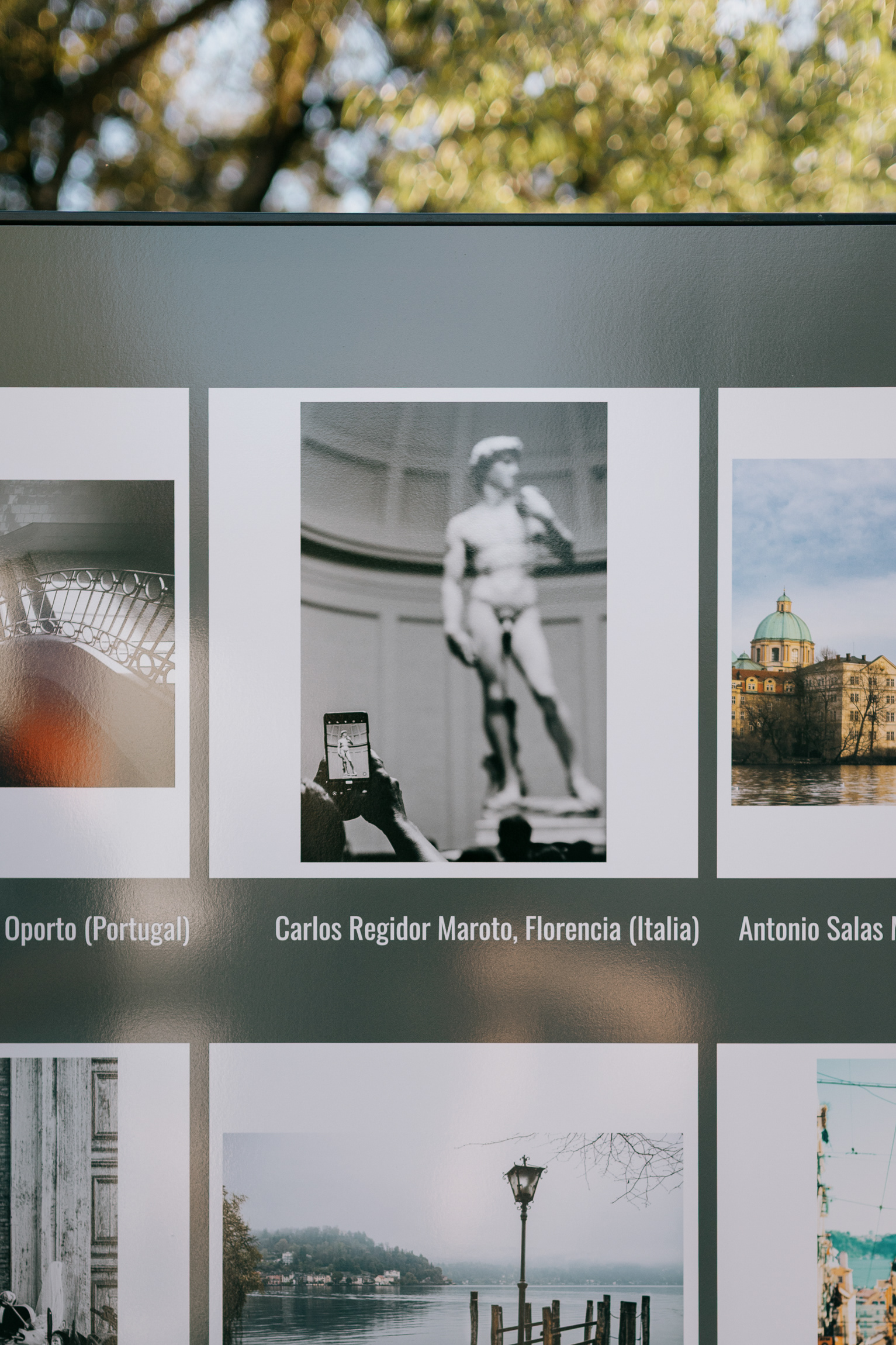This screenshot has height=1345, width=896.
Task: Open the teal-toned city street photo
Action: pyautogui.click(x=856, y=1201)
